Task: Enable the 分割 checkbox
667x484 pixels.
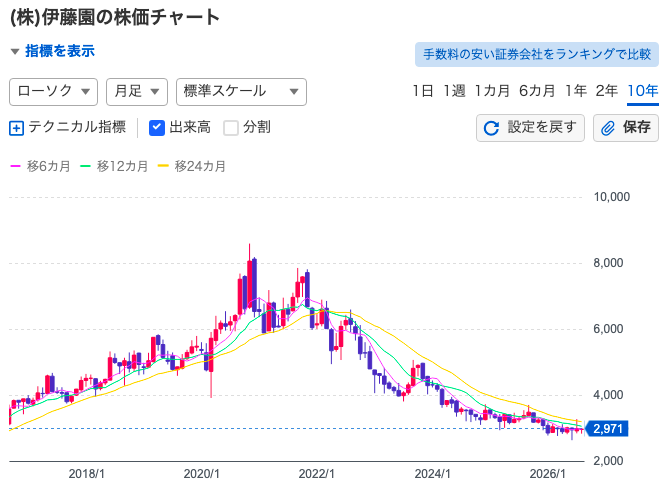Action: point(231,128)
